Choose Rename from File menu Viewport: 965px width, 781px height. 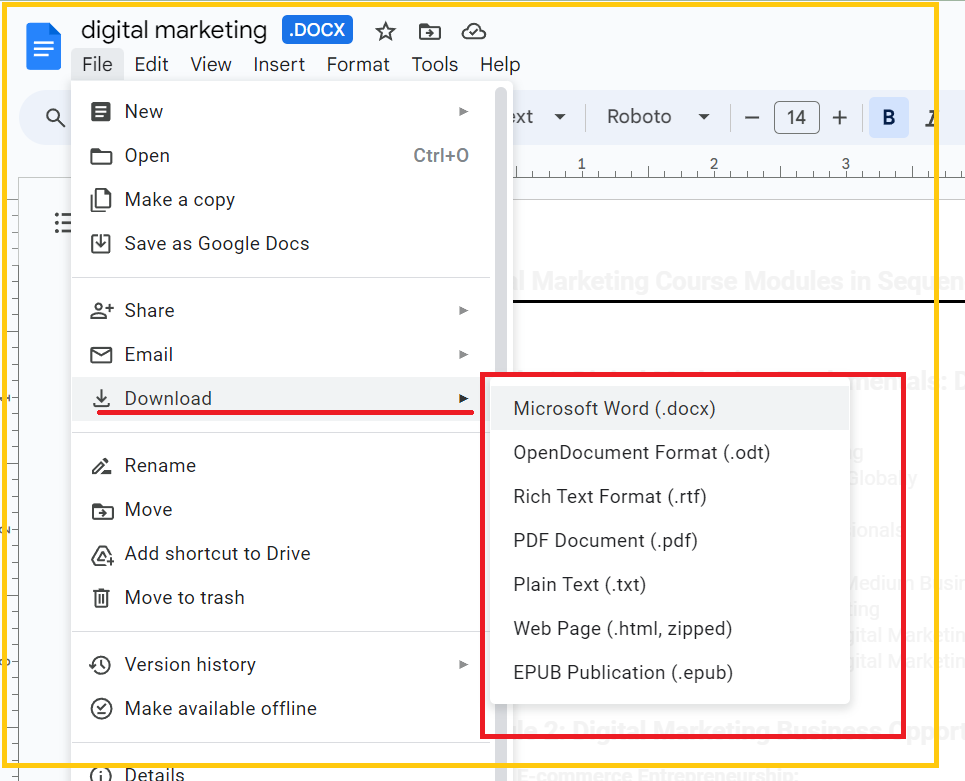tap(281, 466)
